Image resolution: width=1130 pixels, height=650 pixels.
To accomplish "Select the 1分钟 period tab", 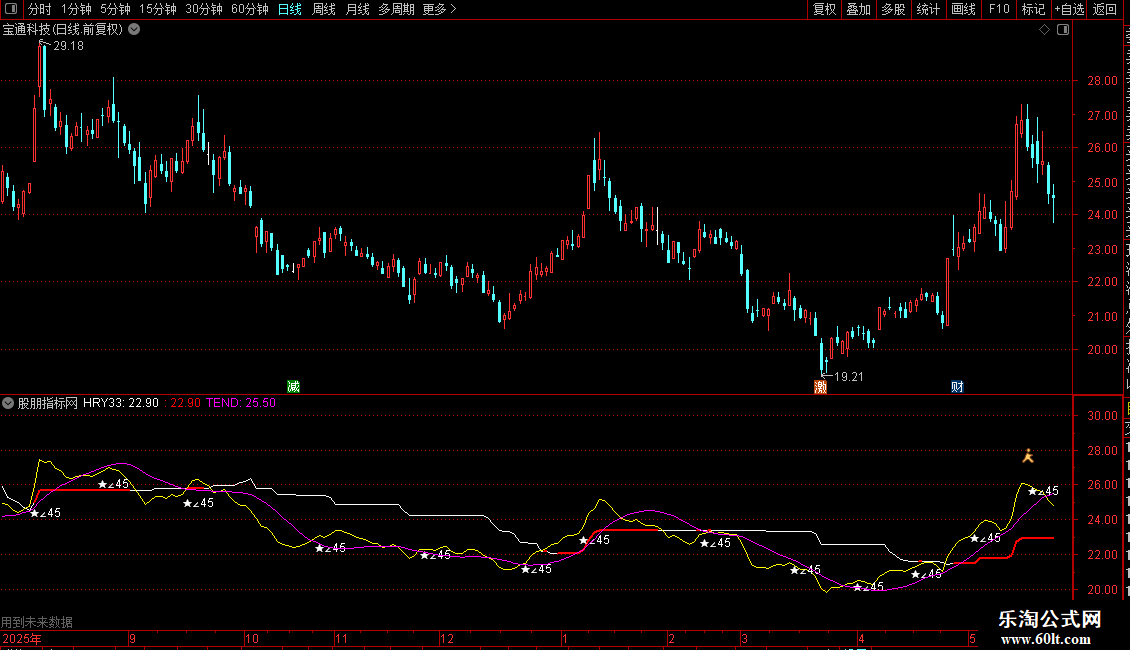I will pyautogui.click(x=76, y=9).
